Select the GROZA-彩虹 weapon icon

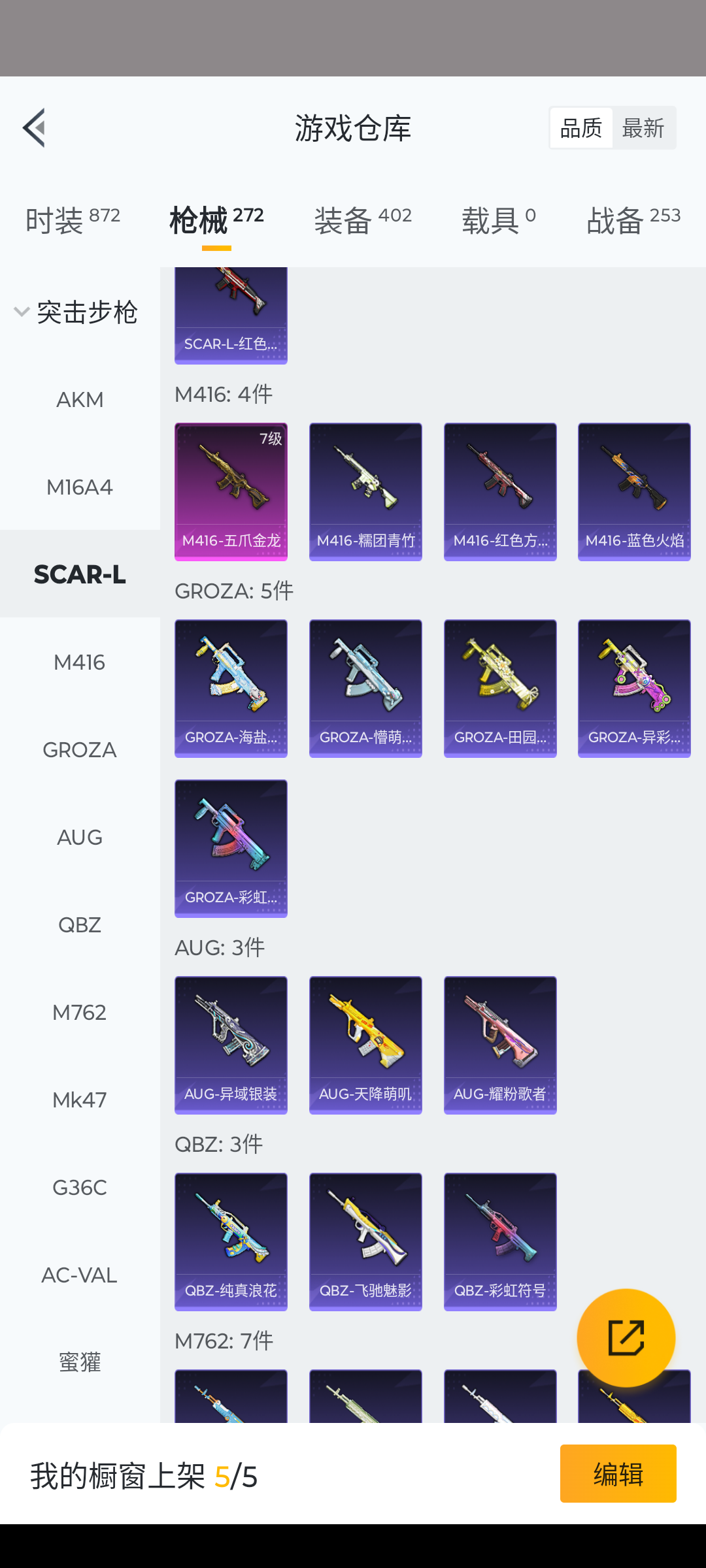coord(231,848)
